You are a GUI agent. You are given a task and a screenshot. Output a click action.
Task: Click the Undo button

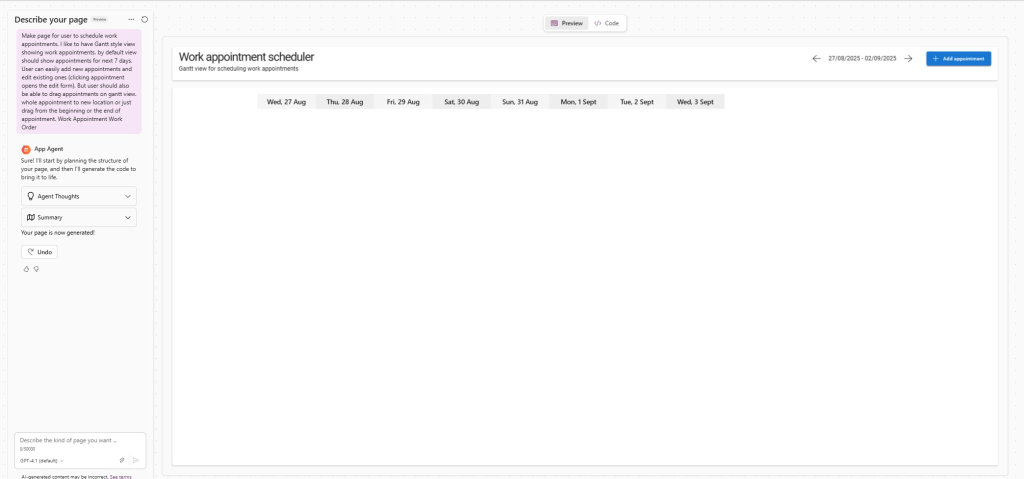(x=39, y=252)
